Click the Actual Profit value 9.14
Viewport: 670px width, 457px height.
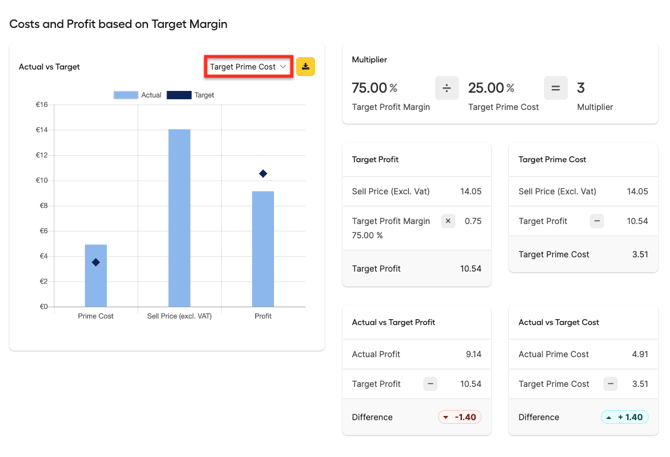pos(473,354)
